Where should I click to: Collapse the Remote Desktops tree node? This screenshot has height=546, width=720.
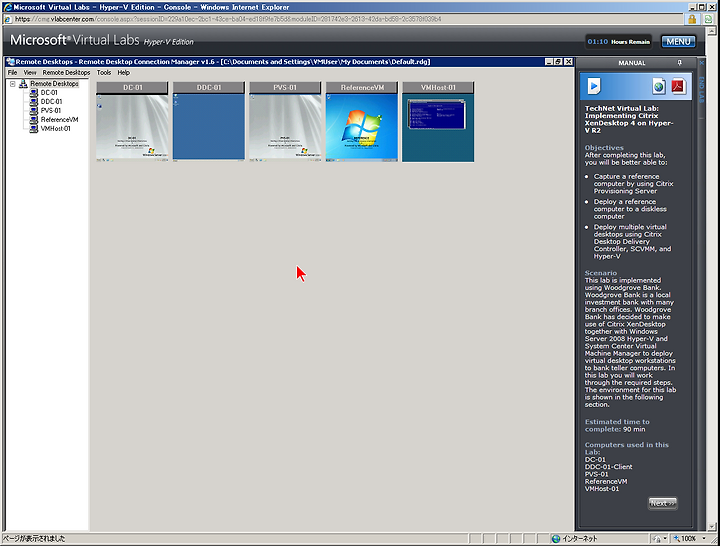click(x=13, y=84)
